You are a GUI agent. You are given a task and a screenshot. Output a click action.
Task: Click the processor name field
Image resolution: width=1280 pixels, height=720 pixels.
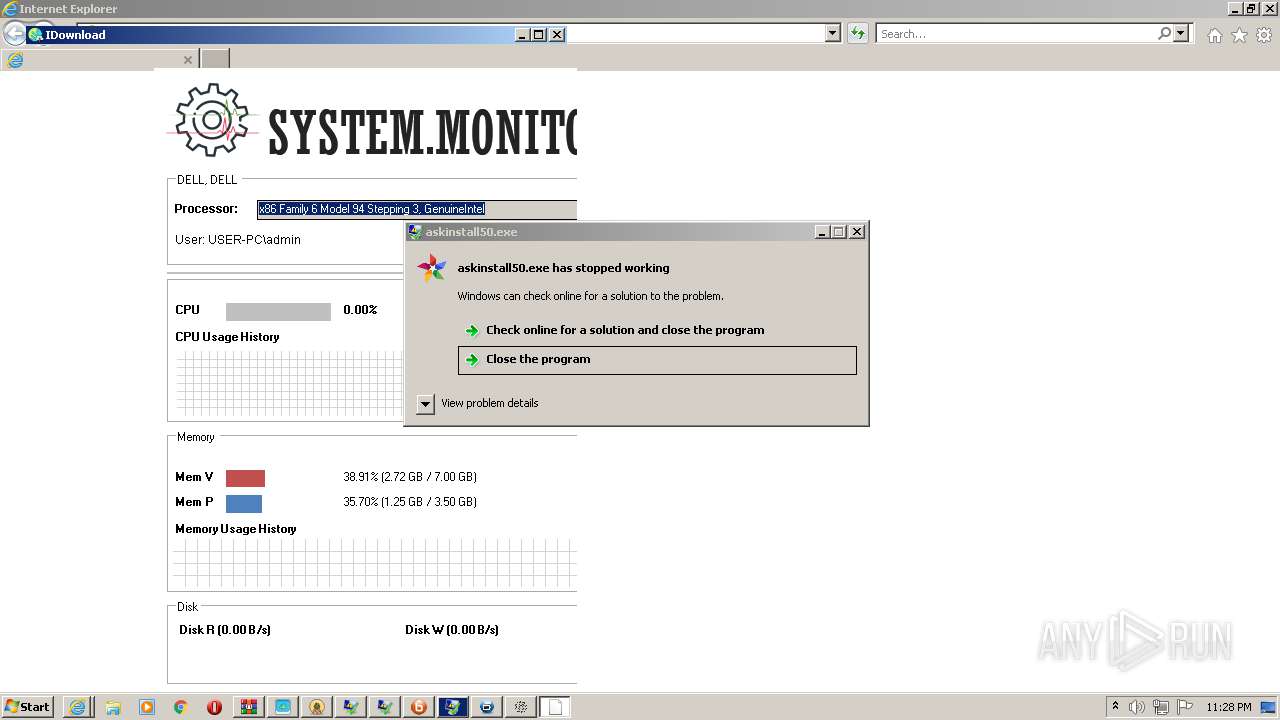tap(417, 209)
